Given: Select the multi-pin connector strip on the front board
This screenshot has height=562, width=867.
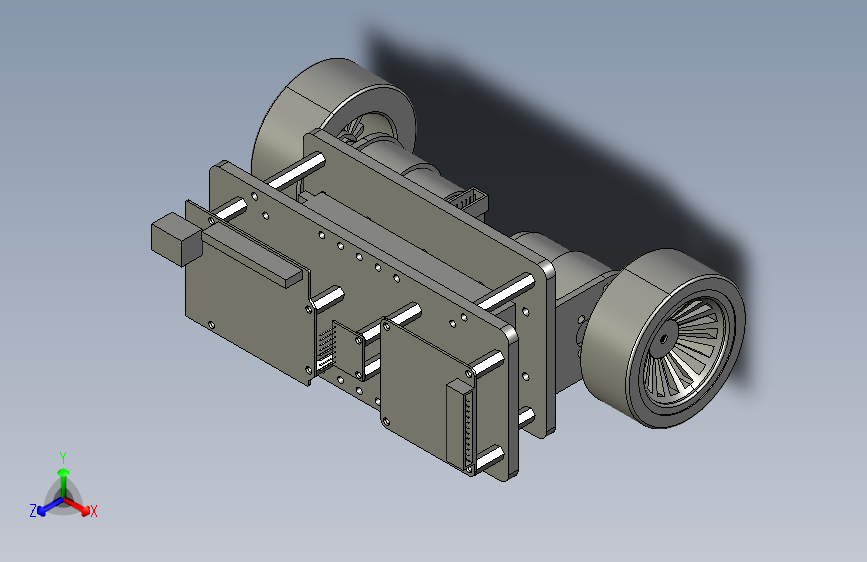Looking at the screenshot, I should (x=462, y=423).
